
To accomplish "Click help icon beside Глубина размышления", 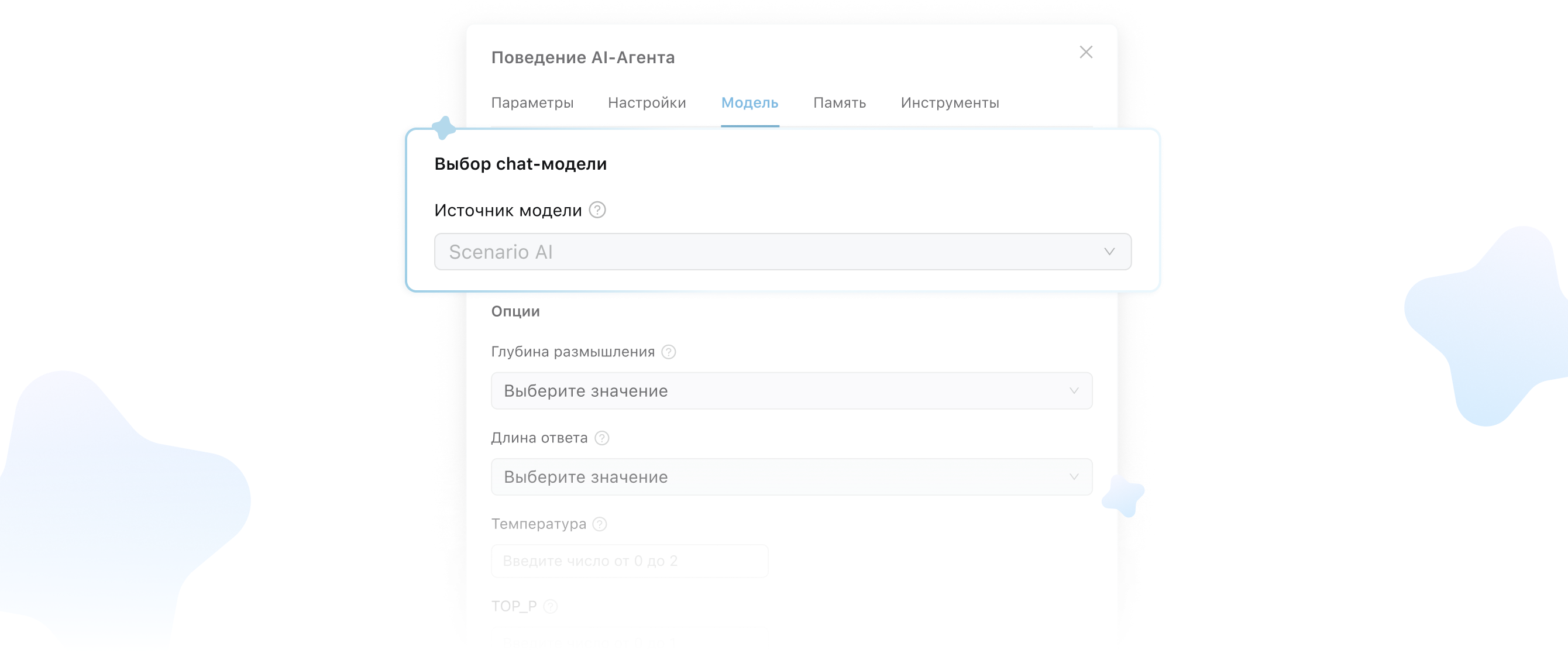I will 668,352.
